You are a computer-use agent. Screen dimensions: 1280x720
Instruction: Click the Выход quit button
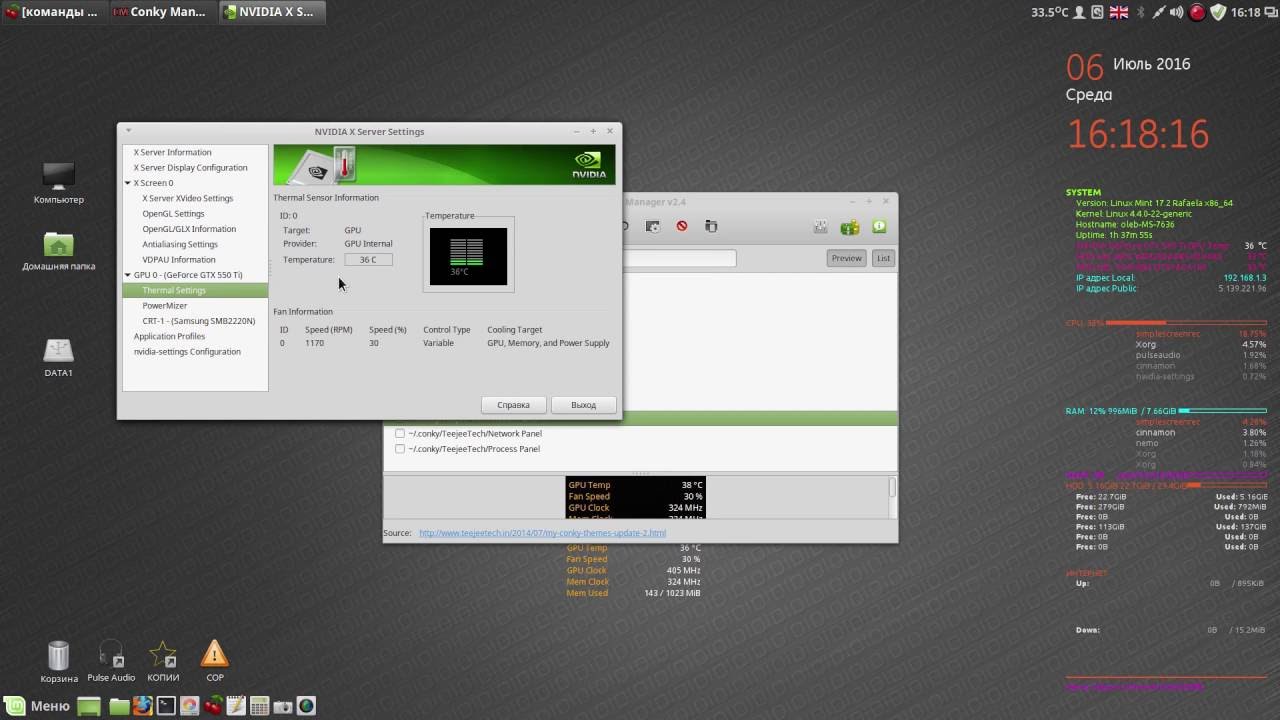(x=583, y=405)
